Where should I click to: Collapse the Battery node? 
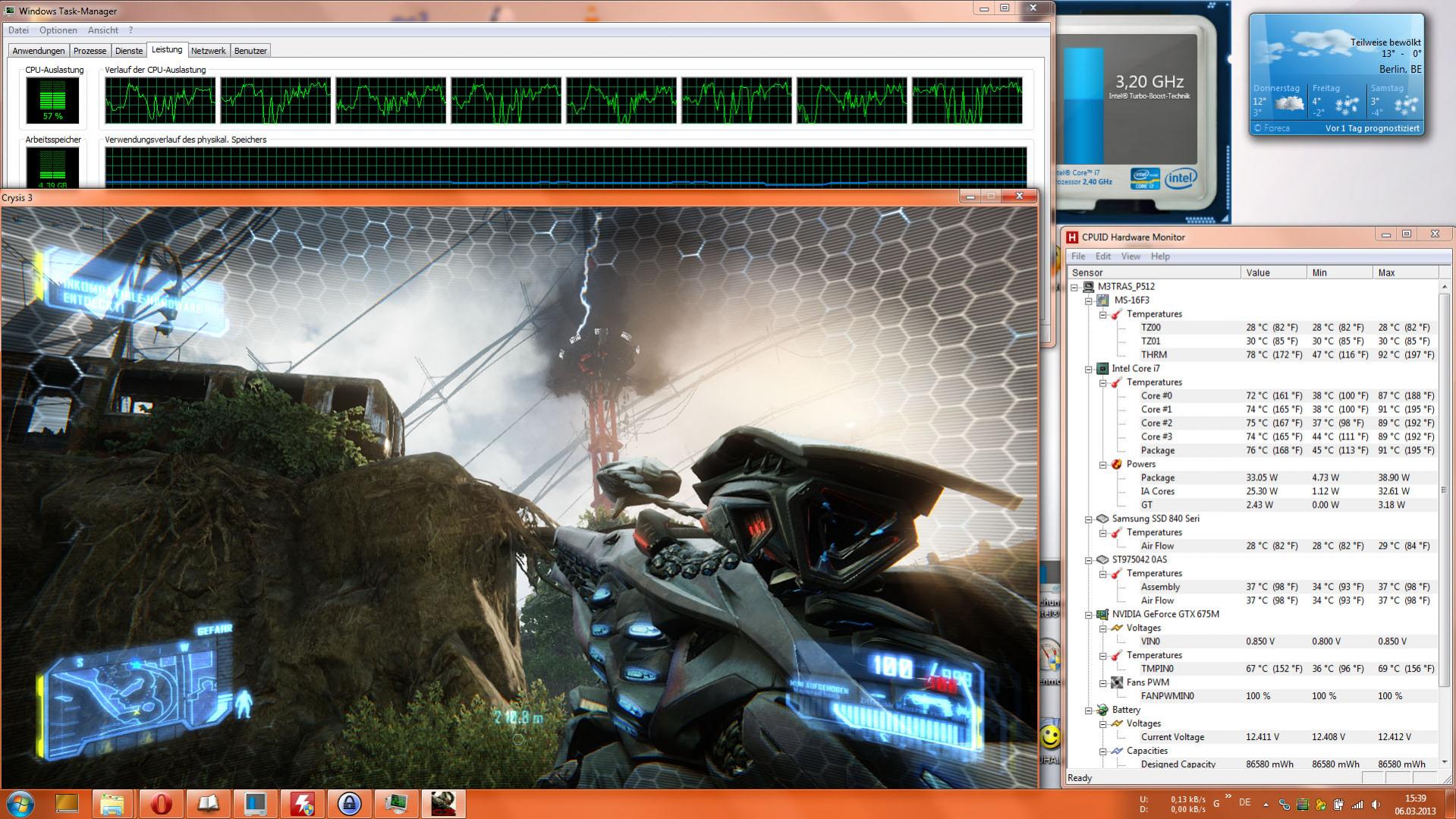coord(1089,711)
